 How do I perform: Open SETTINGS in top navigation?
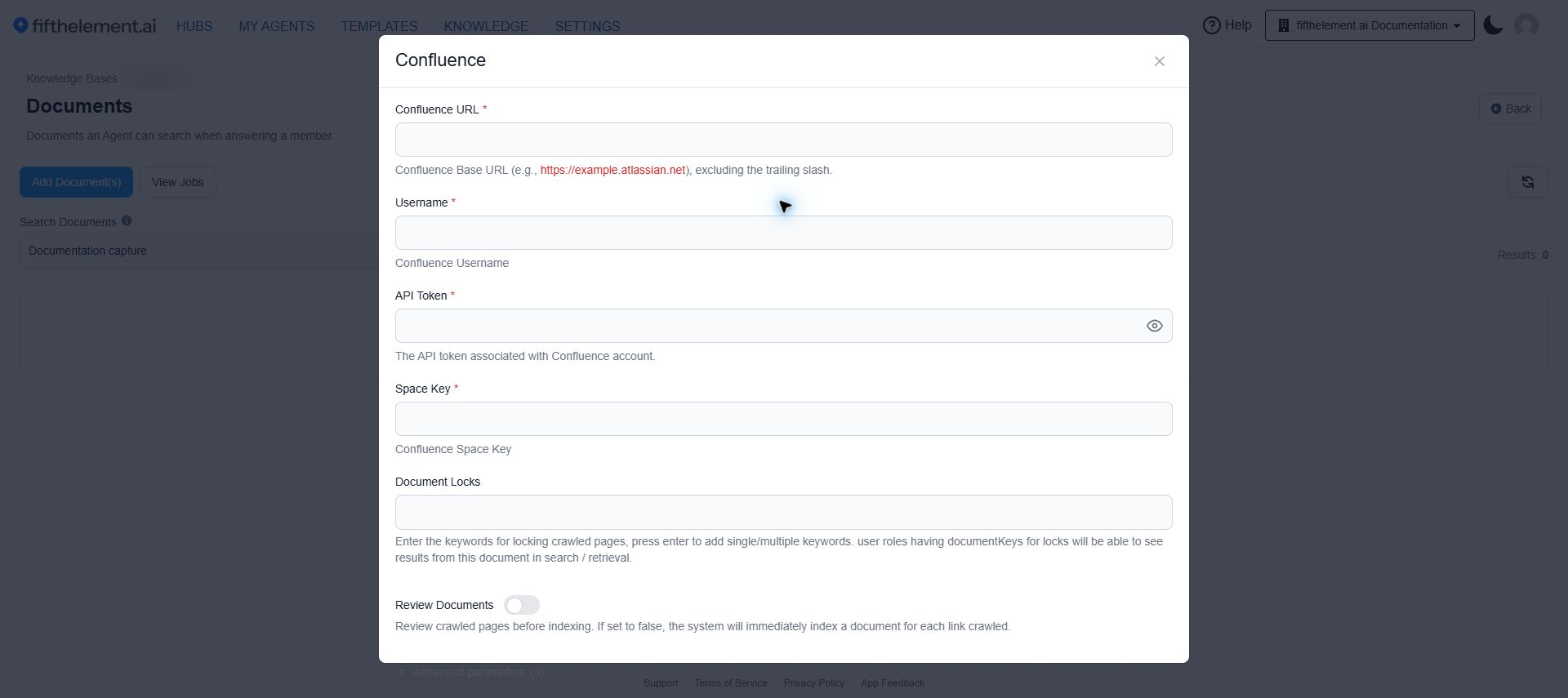click(587, 26)
